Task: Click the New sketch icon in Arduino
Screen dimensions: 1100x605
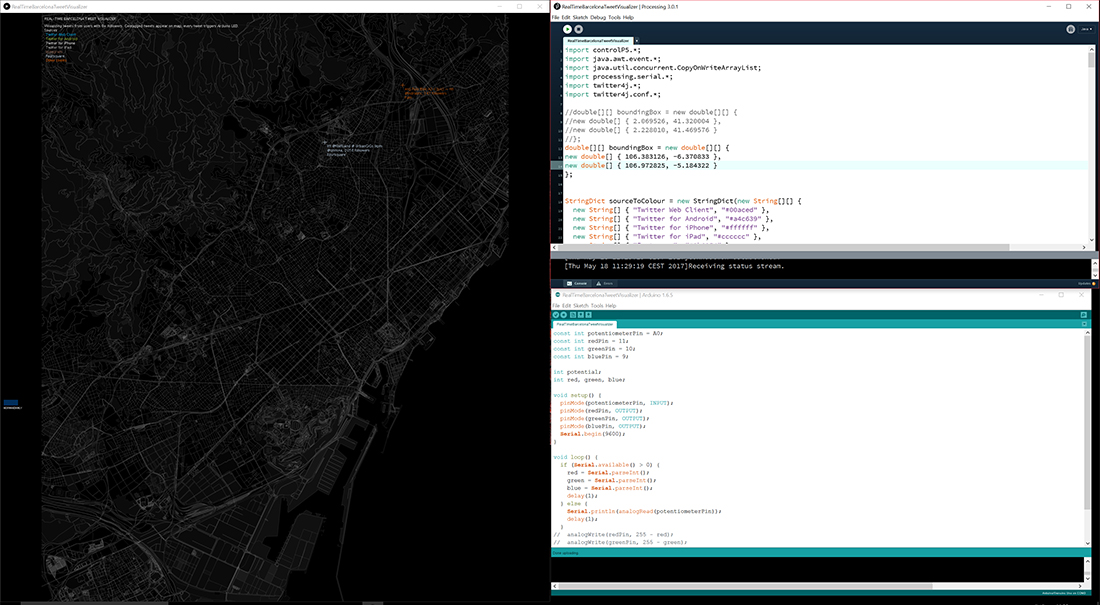Action: pyautogui.click(x=572, y=315)
